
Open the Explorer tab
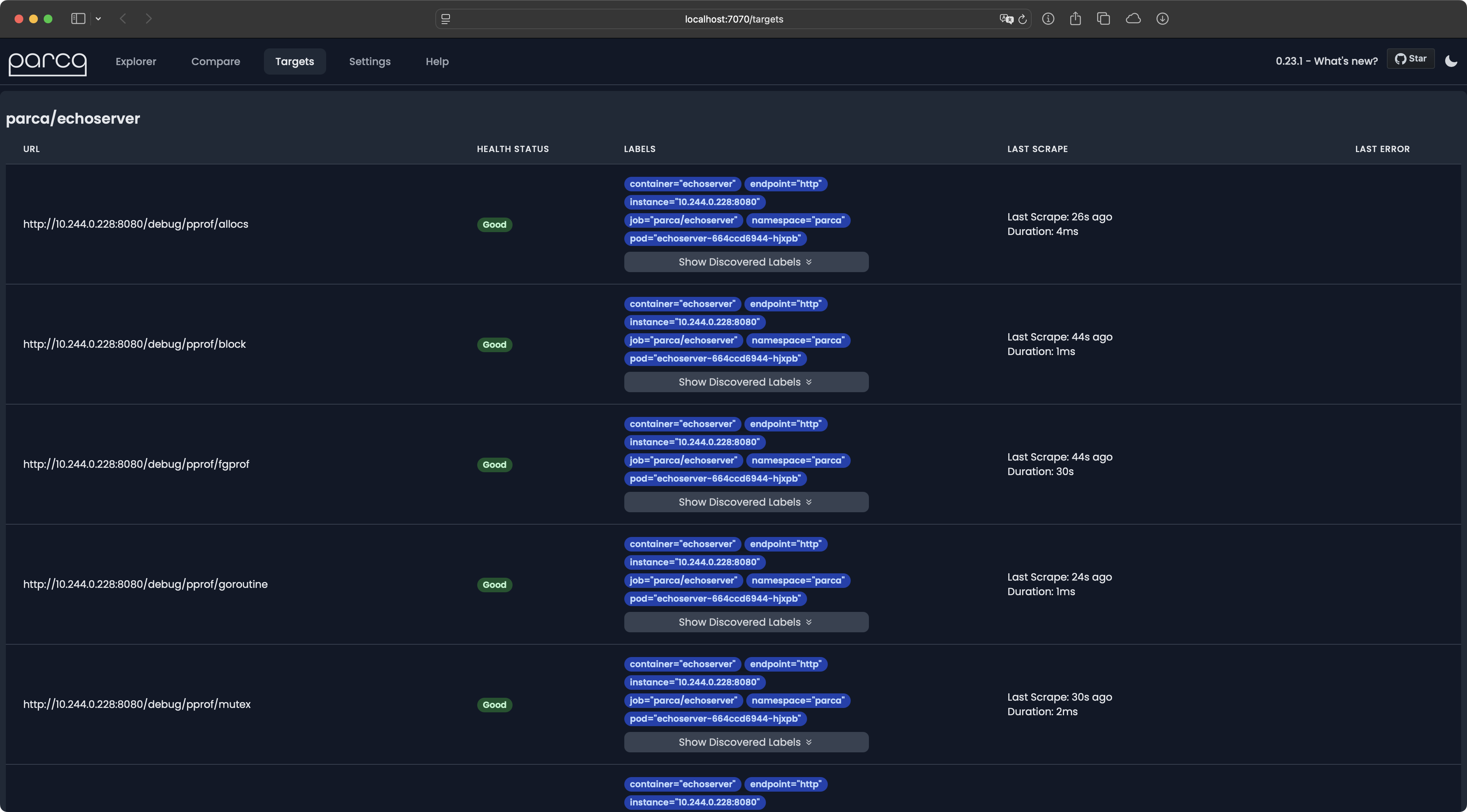[x=135, y=61]
